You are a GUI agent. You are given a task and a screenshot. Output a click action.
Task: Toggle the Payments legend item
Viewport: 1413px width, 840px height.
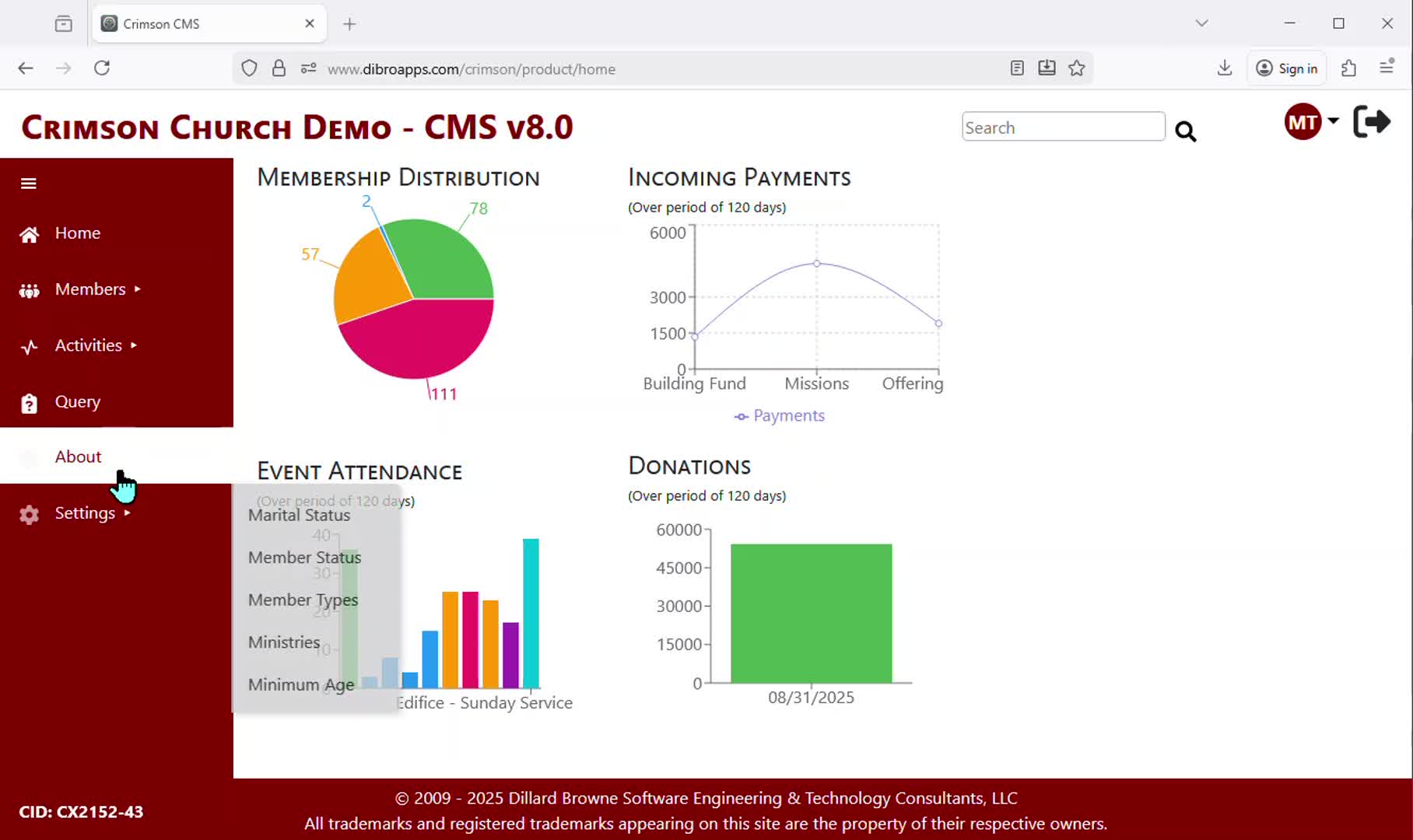tap(780, 416)
